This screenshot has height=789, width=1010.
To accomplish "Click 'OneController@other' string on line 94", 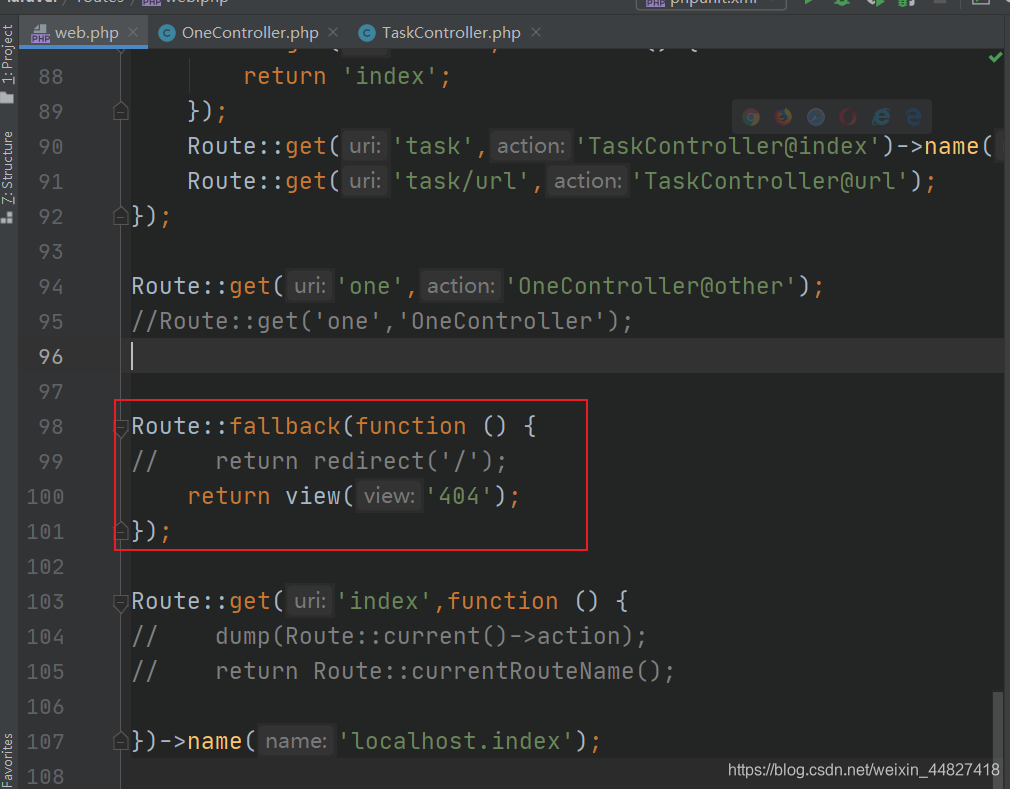I will pos(651,286).
